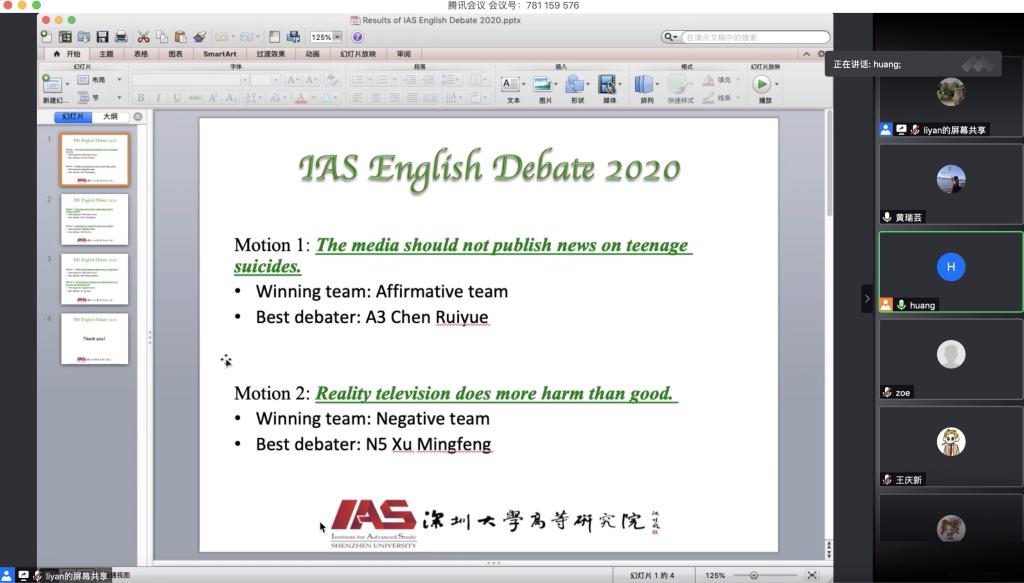Adjust the zoom slider in status bar
Screen dimensions: 1024x583
pos(754,575)
